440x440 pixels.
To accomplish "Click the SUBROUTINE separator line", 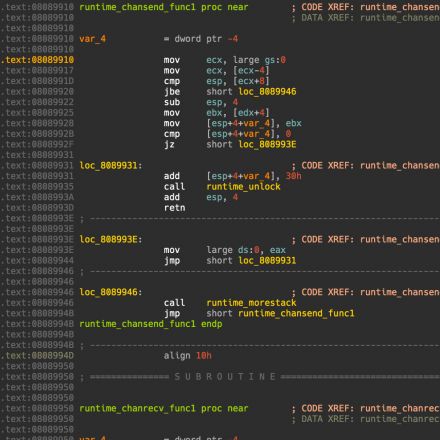I will point(260,377).
